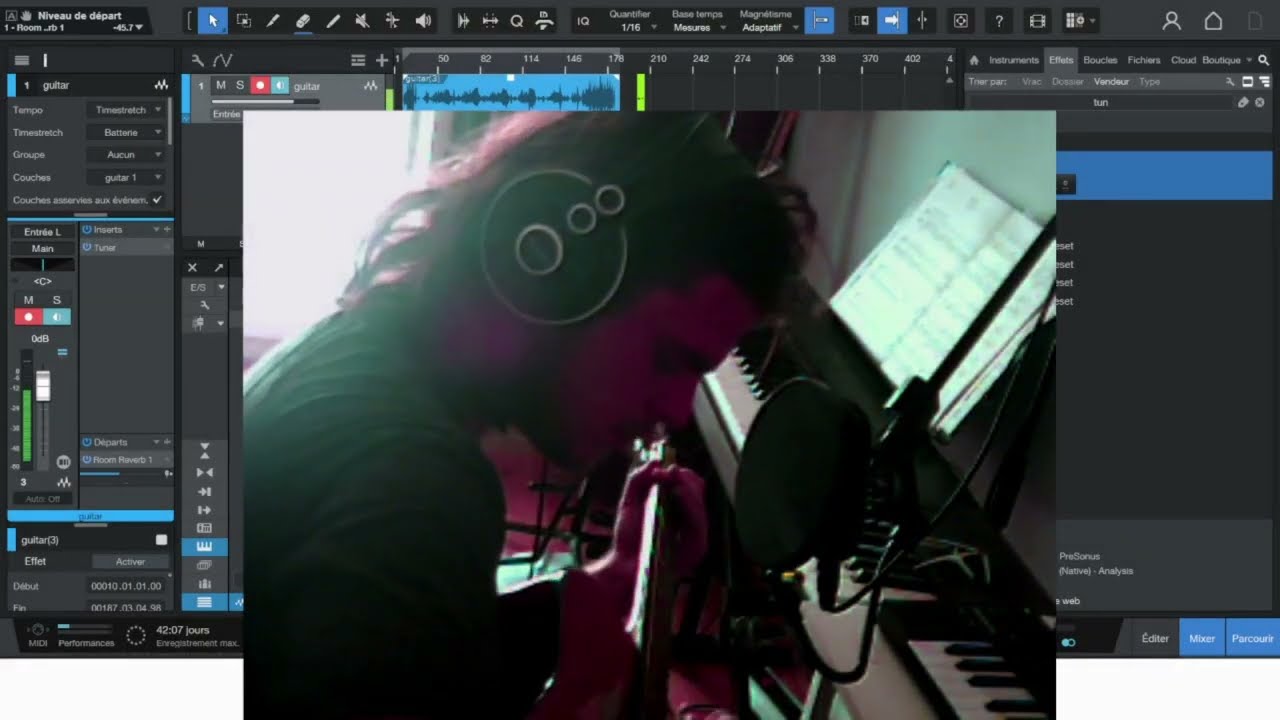Click the IQ button in toolbar
Image resolution: width=1280 pixels, height=720 pixels.
coord(583,21)
